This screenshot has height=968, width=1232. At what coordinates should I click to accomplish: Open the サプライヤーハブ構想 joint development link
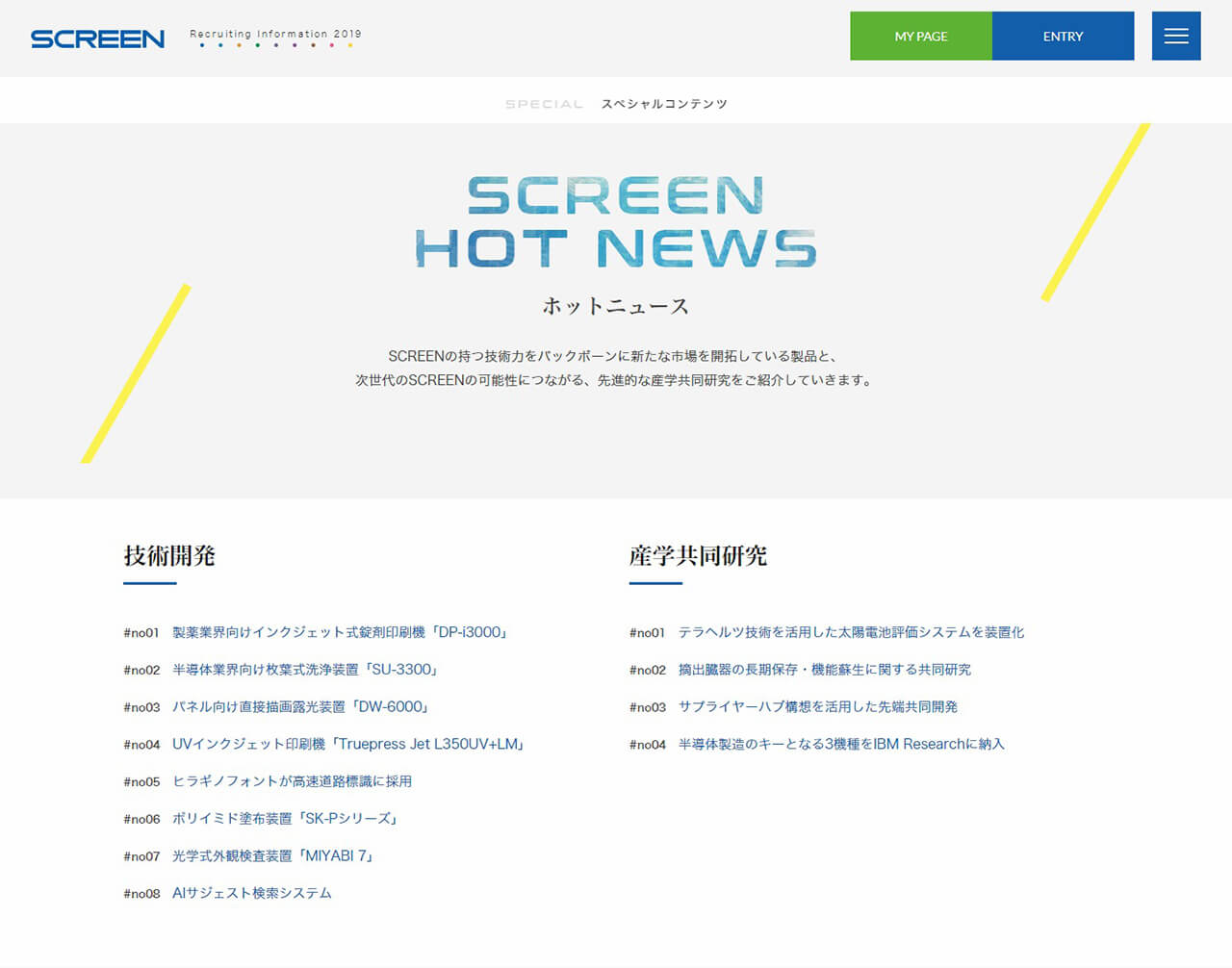tap(817, 707)
